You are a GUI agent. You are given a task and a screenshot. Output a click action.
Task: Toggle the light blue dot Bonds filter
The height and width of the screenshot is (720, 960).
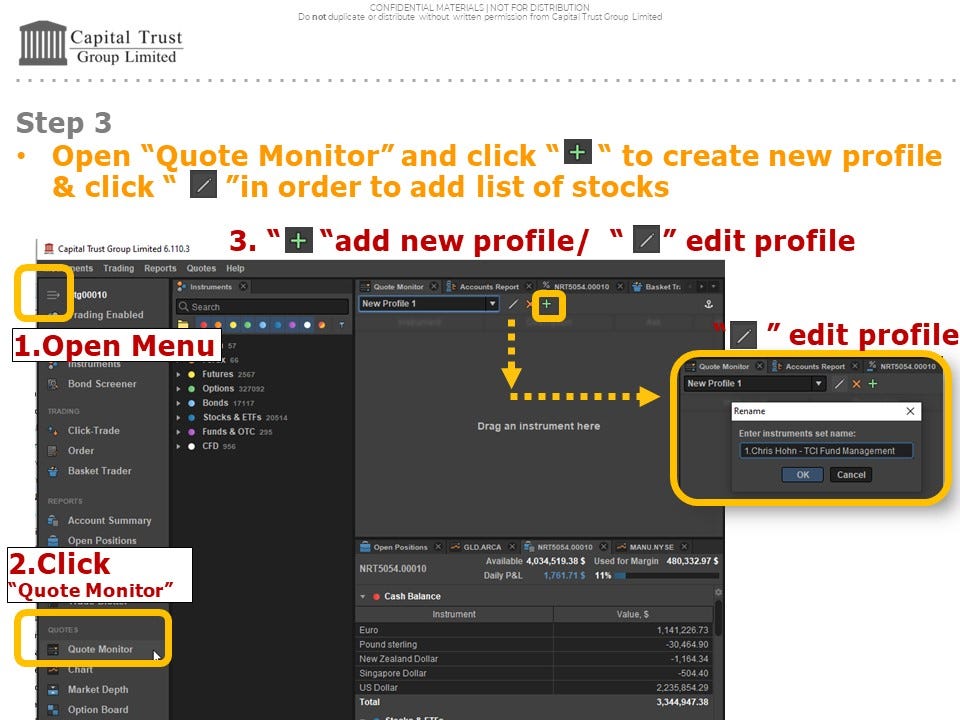coord(263,325)
